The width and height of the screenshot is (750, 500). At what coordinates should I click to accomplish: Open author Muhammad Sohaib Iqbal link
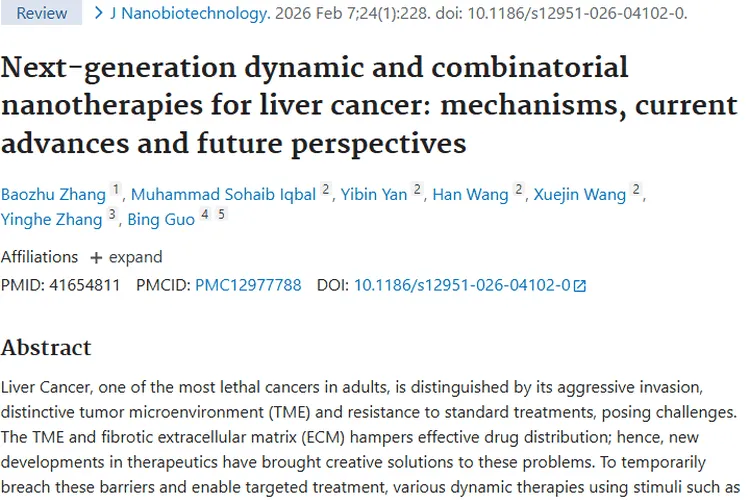click(x=224, y=194)
